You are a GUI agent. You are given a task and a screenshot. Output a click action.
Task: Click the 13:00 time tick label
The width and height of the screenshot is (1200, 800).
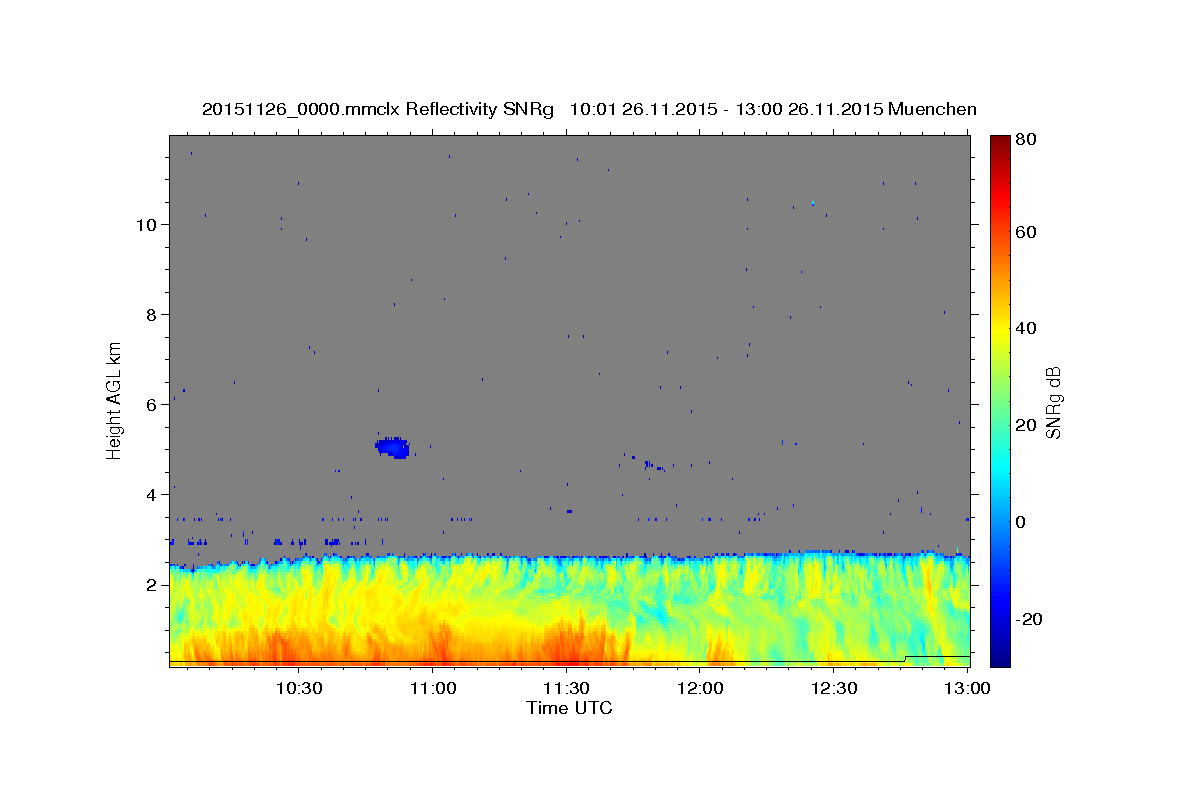[x=965, y=688]
